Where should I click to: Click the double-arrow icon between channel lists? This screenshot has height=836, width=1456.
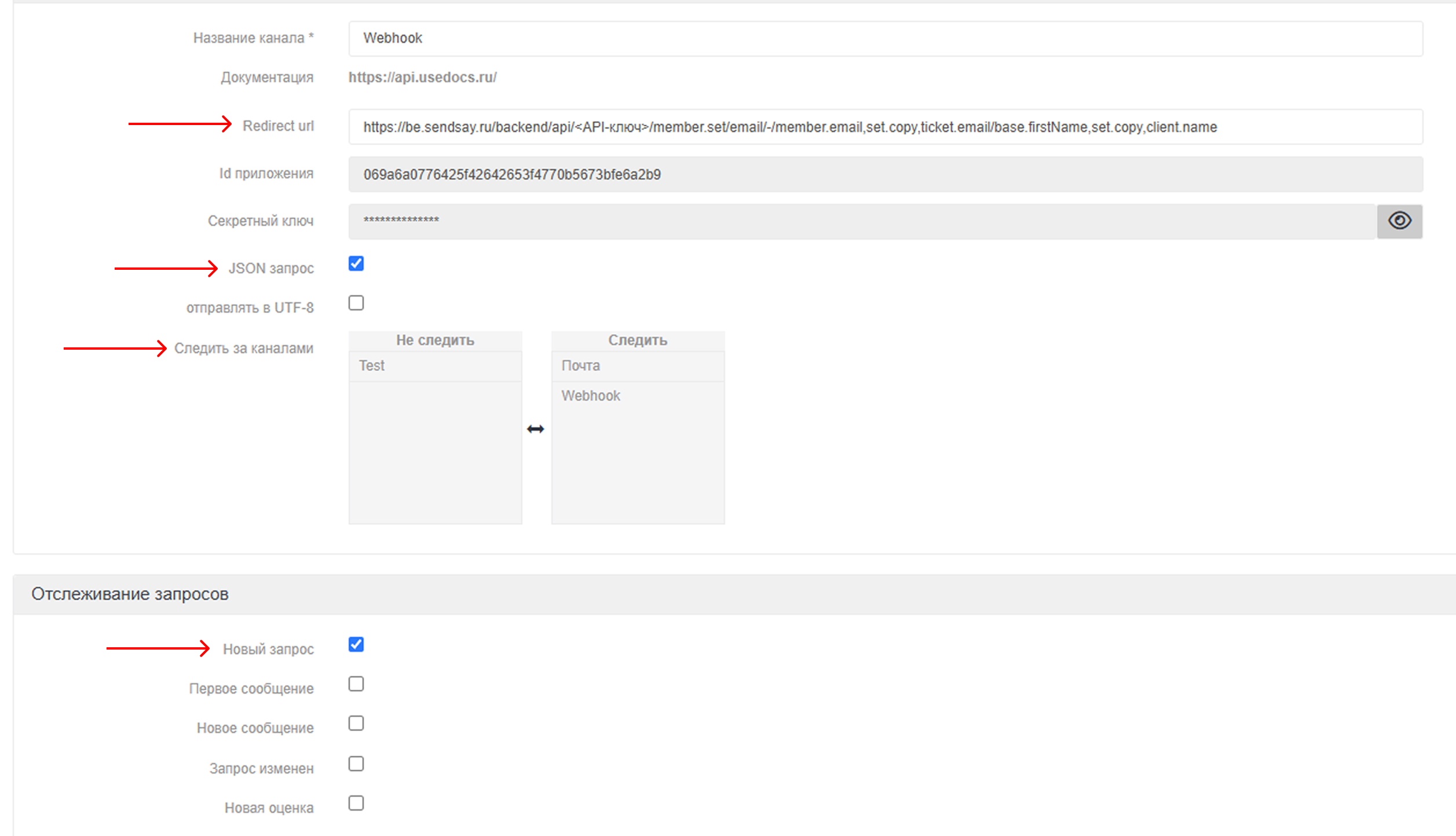click(536, 428)
